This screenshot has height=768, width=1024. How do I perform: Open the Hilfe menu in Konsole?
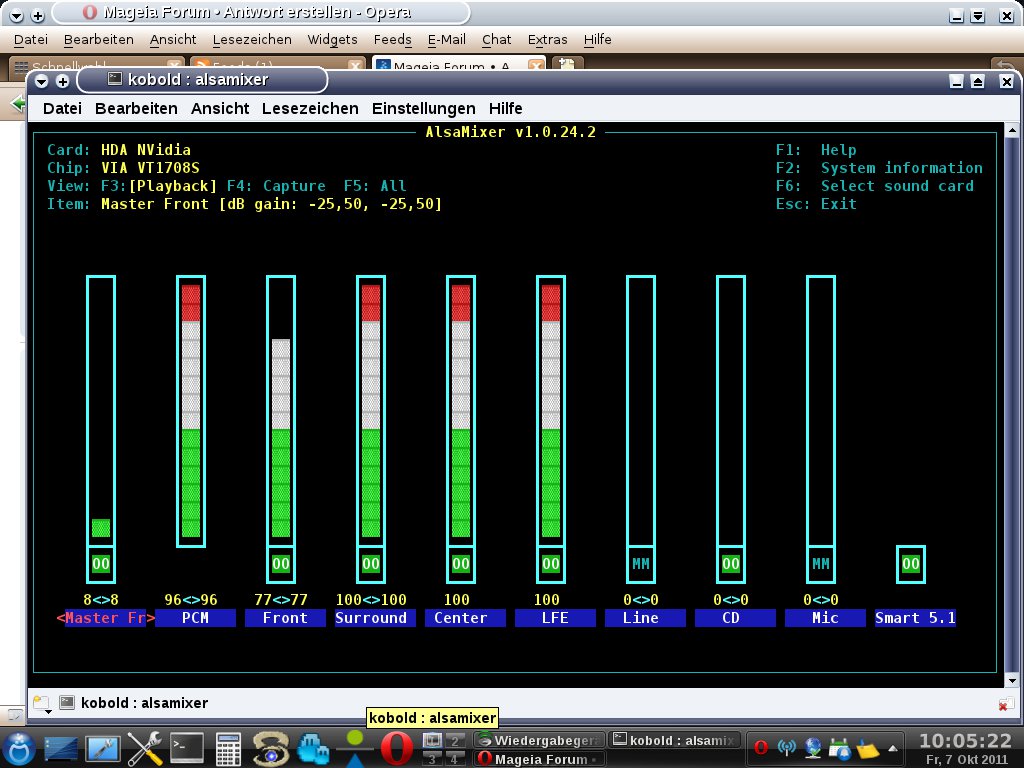pyautogui.click(x=505, y=108)
